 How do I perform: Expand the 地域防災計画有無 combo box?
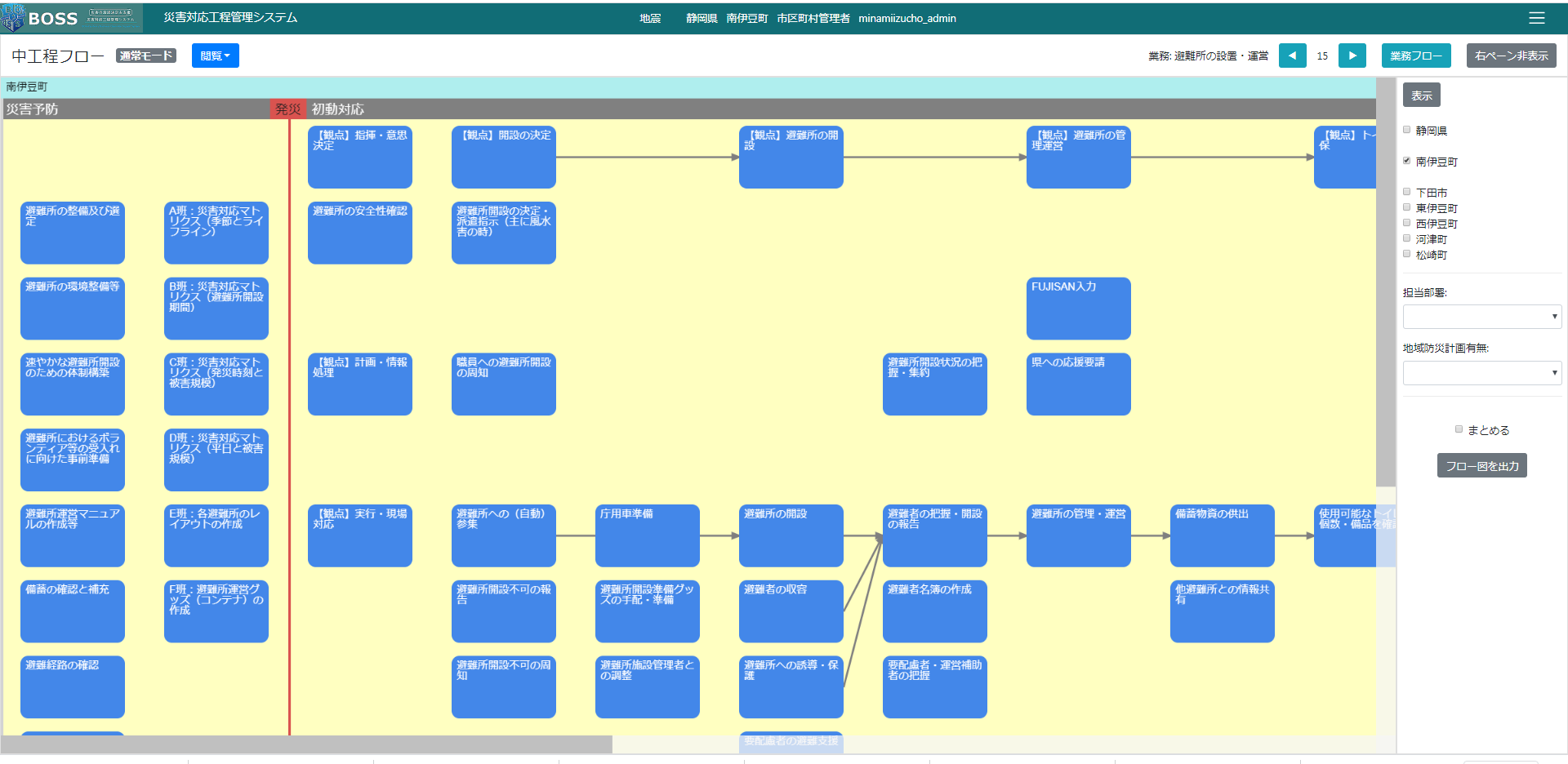1481,373
